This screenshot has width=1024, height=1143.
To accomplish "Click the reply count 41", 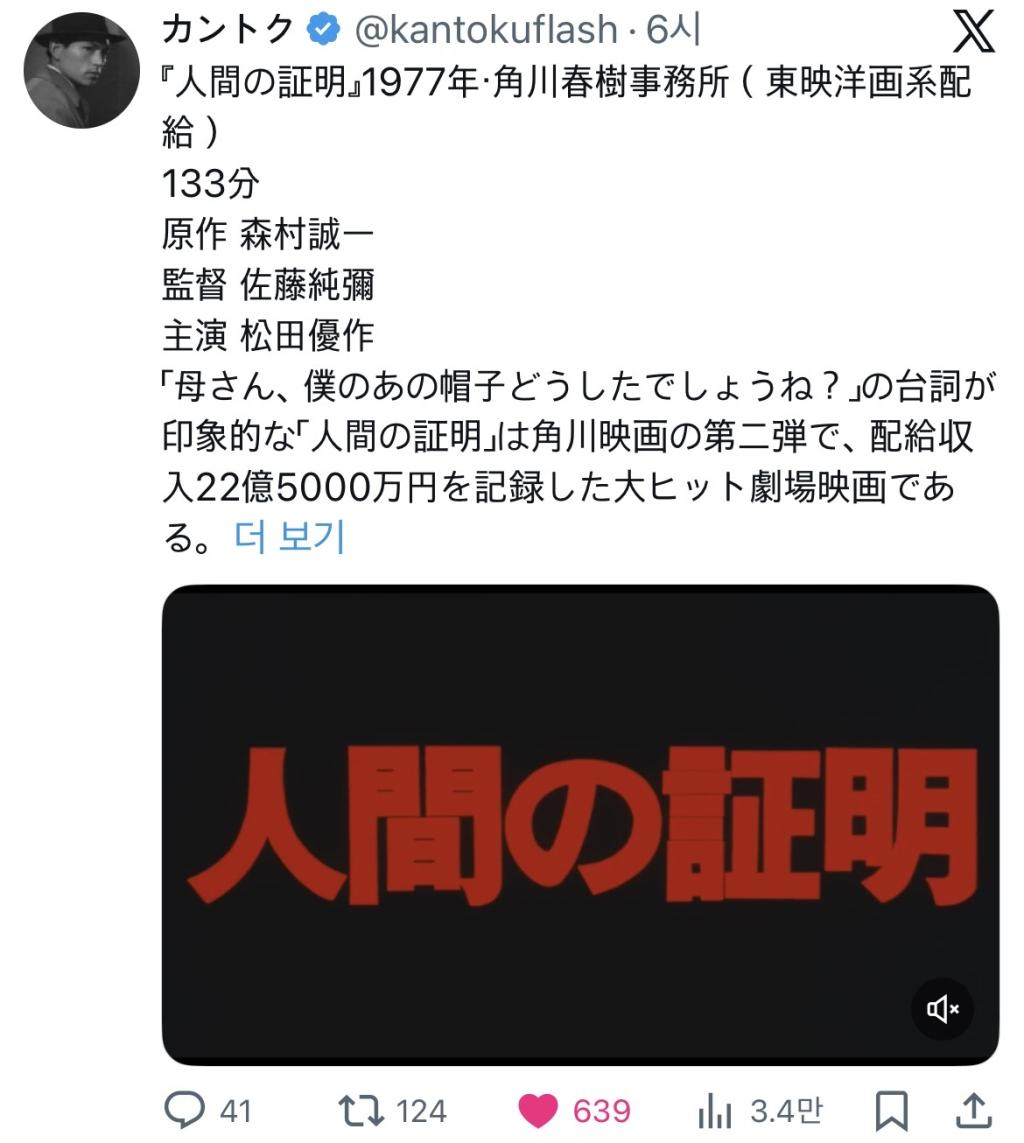I will pos(235,1112).
